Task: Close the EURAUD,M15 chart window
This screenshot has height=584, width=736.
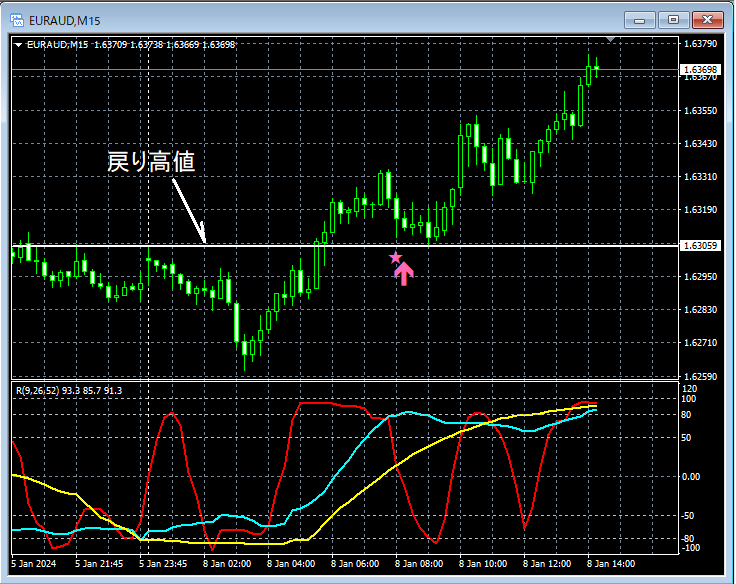Action: 708,20
